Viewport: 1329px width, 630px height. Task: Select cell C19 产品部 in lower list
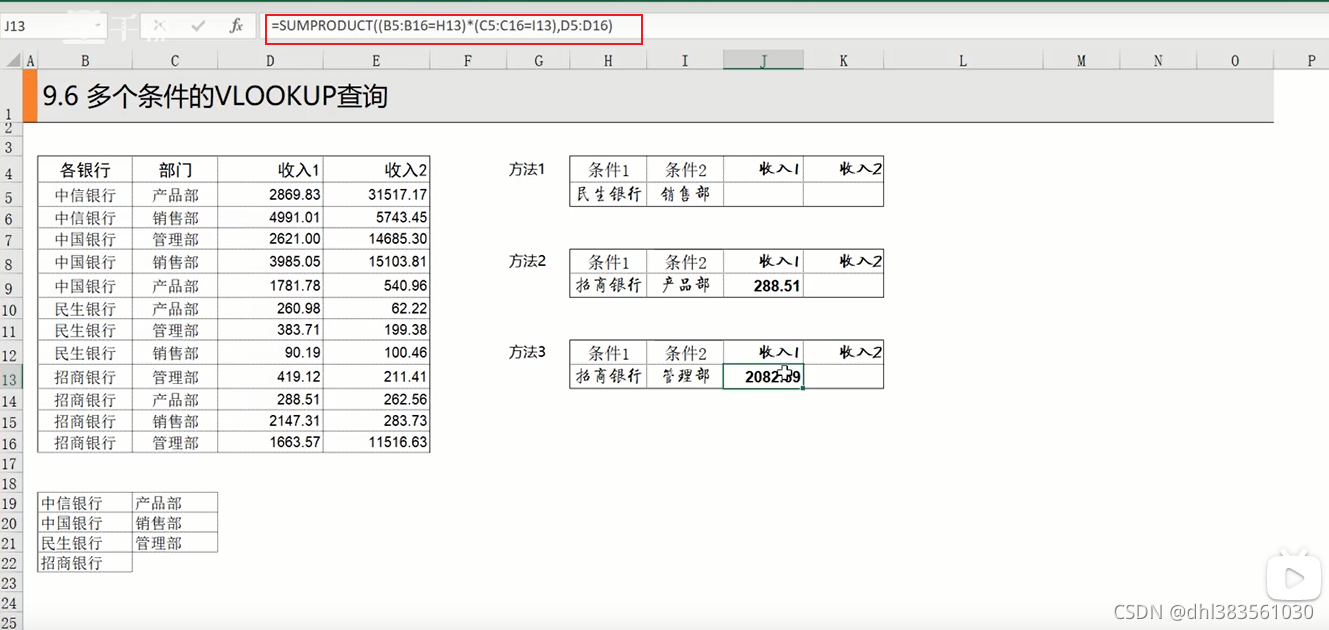175,503
